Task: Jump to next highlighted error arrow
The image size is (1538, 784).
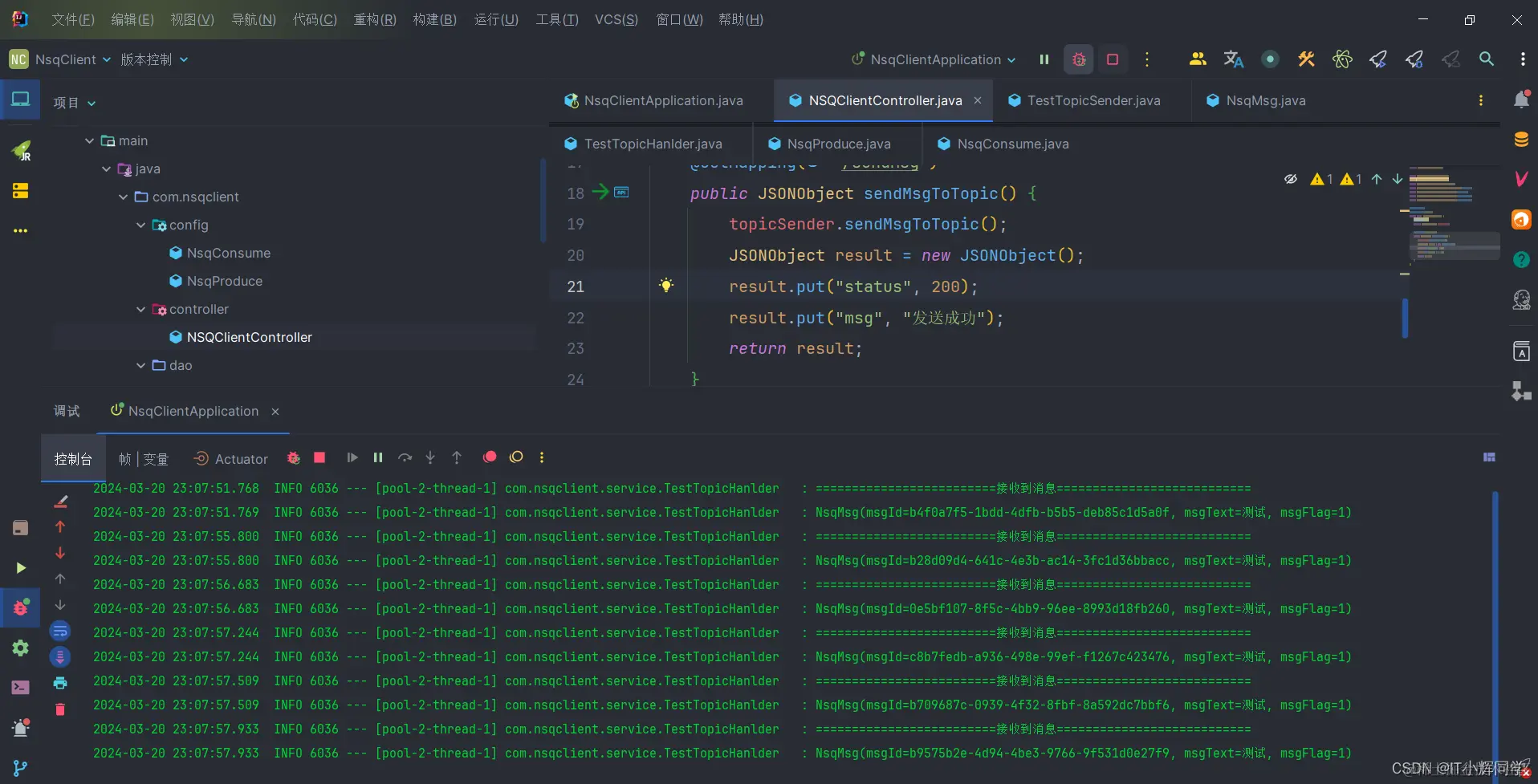Action: click(x=1398, y=179)
